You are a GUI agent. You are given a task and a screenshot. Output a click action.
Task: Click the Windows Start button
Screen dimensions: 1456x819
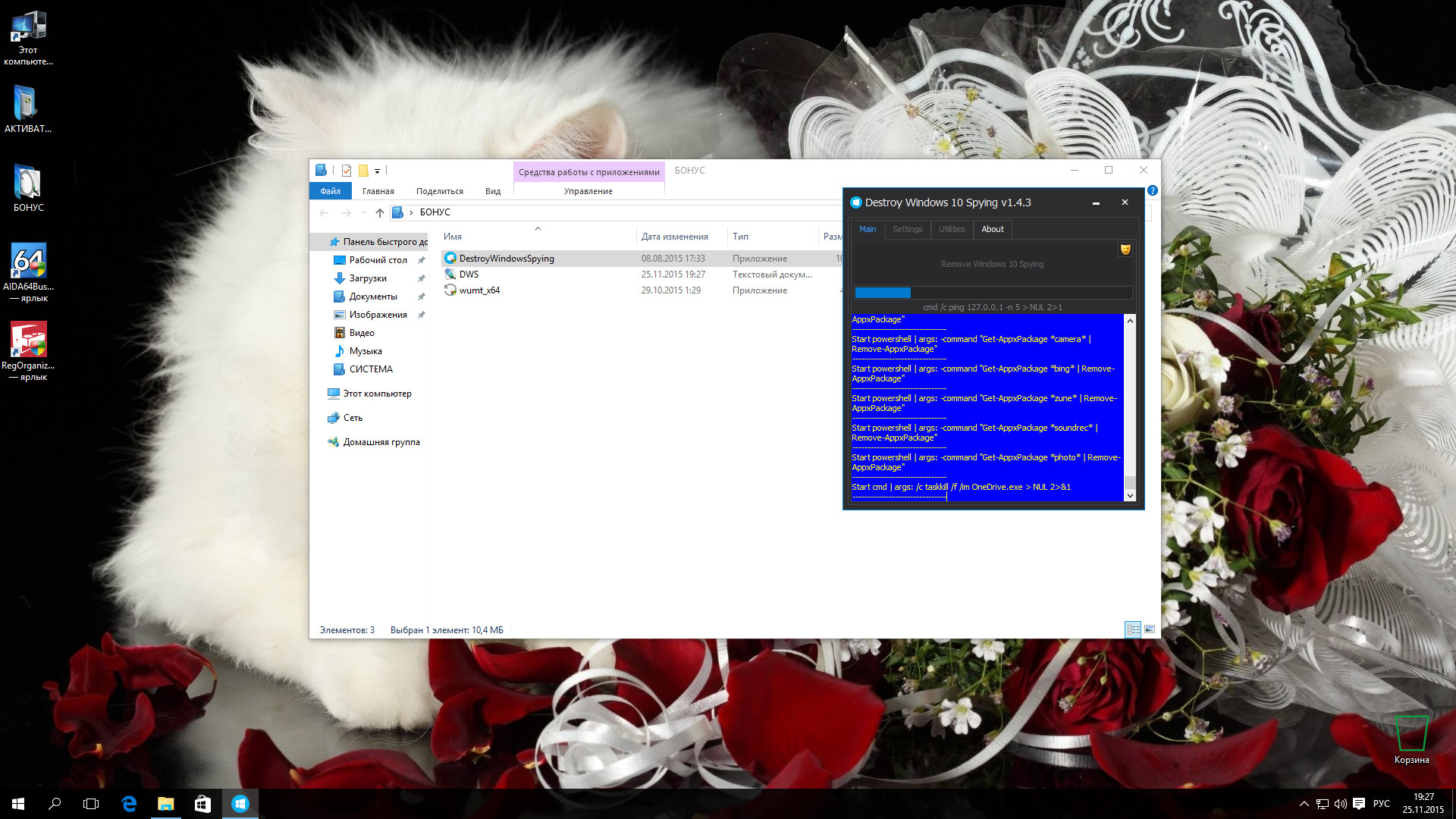tap(18, 804)
